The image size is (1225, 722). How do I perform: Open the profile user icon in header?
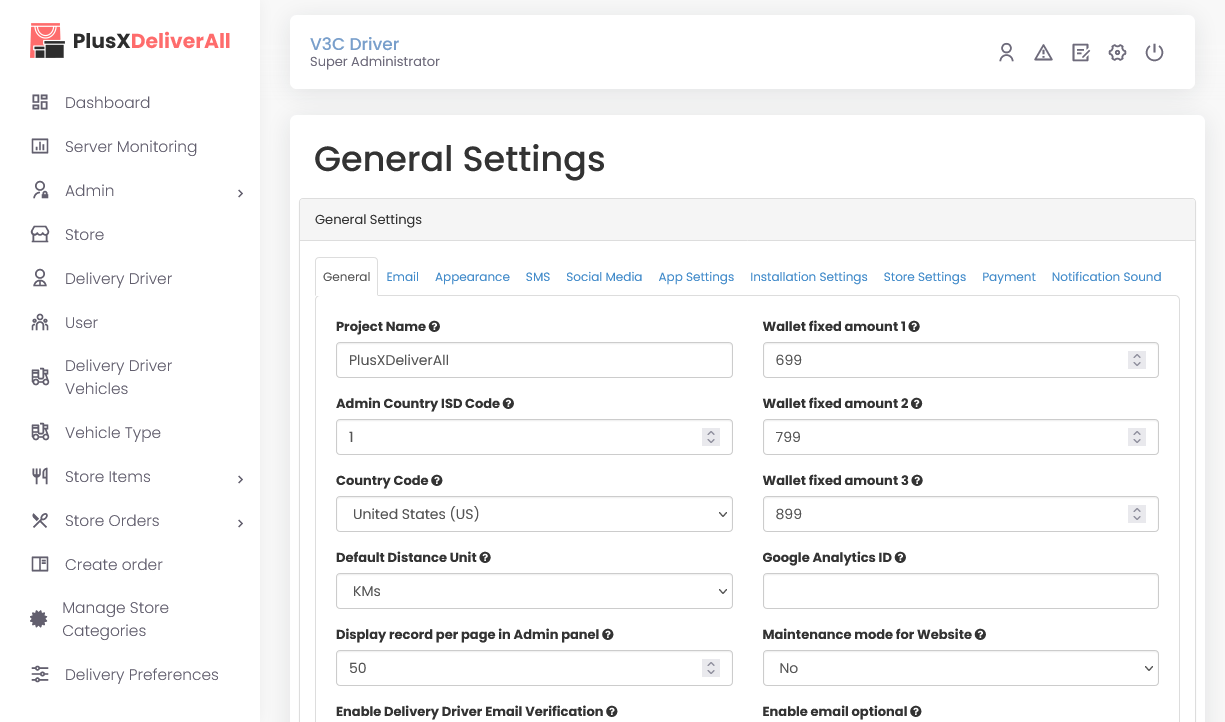tap(1007, 53)
